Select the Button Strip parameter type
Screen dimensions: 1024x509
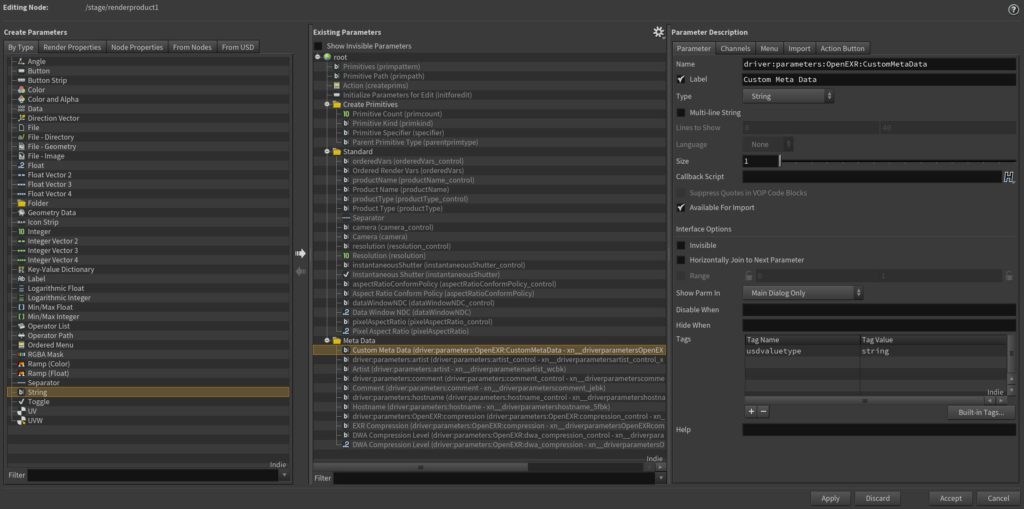click(x=47, y=80)
